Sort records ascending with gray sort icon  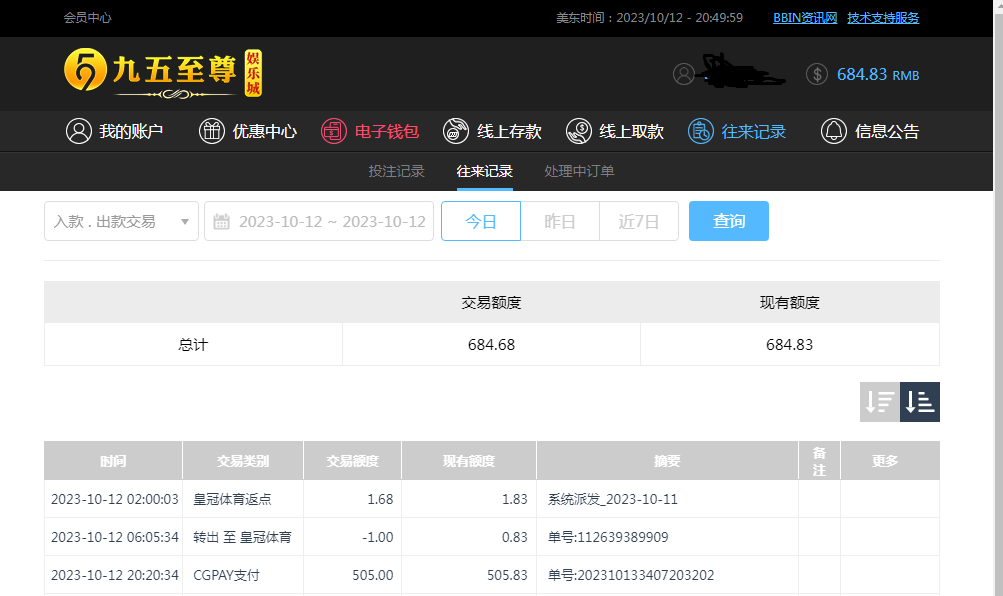tap(880, 402)
